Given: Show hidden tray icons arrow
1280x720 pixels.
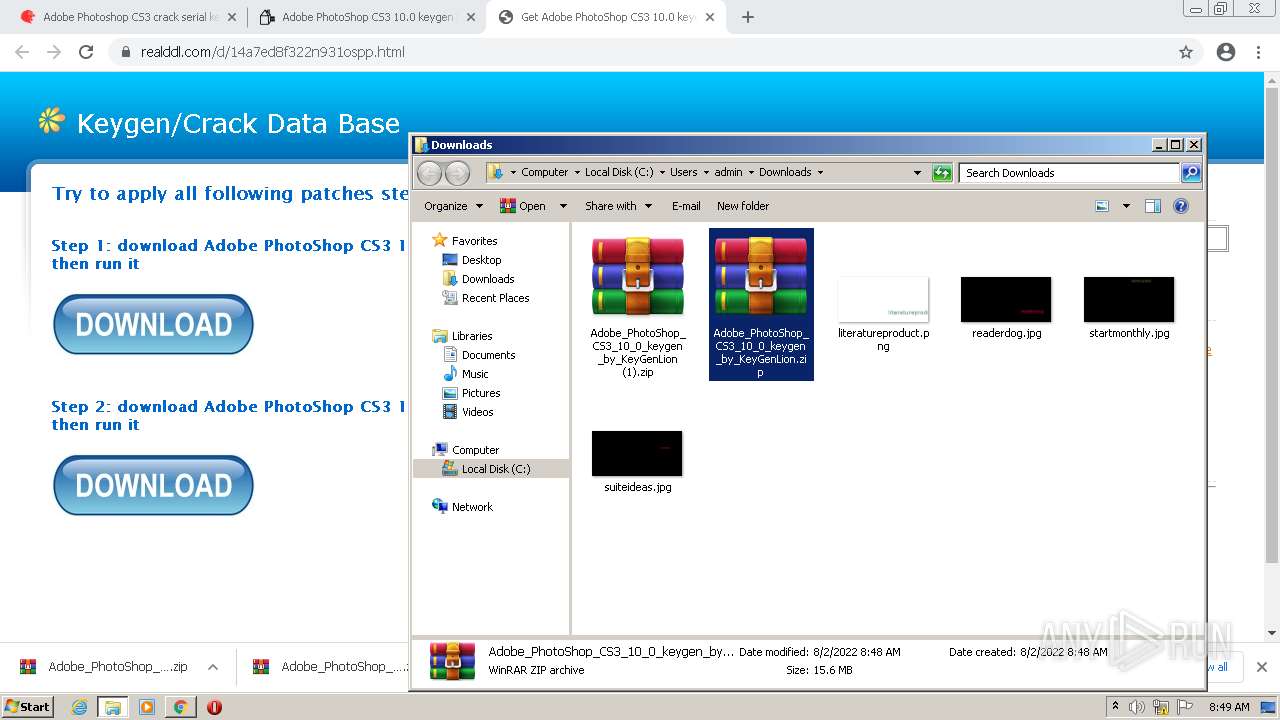Looking at the screenshot, I should pyautogui.click(x=1115, y=707).
